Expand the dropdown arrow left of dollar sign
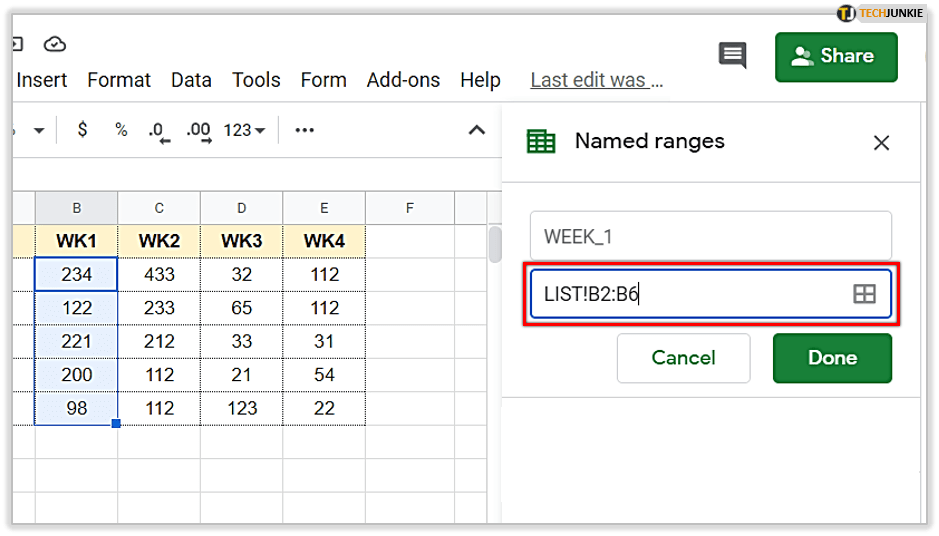The height and width of the screenshot is (536, 939). click(39, 130)
